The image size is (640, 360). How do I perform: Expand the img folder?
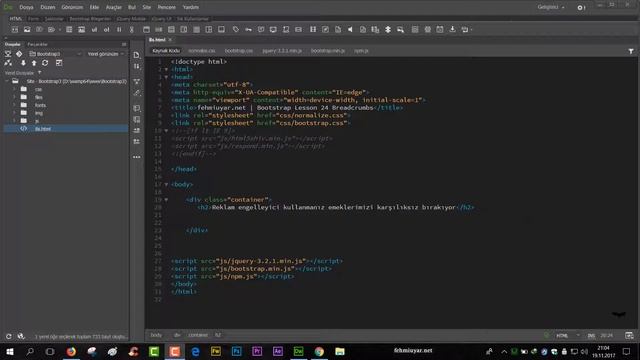(14, 113)
